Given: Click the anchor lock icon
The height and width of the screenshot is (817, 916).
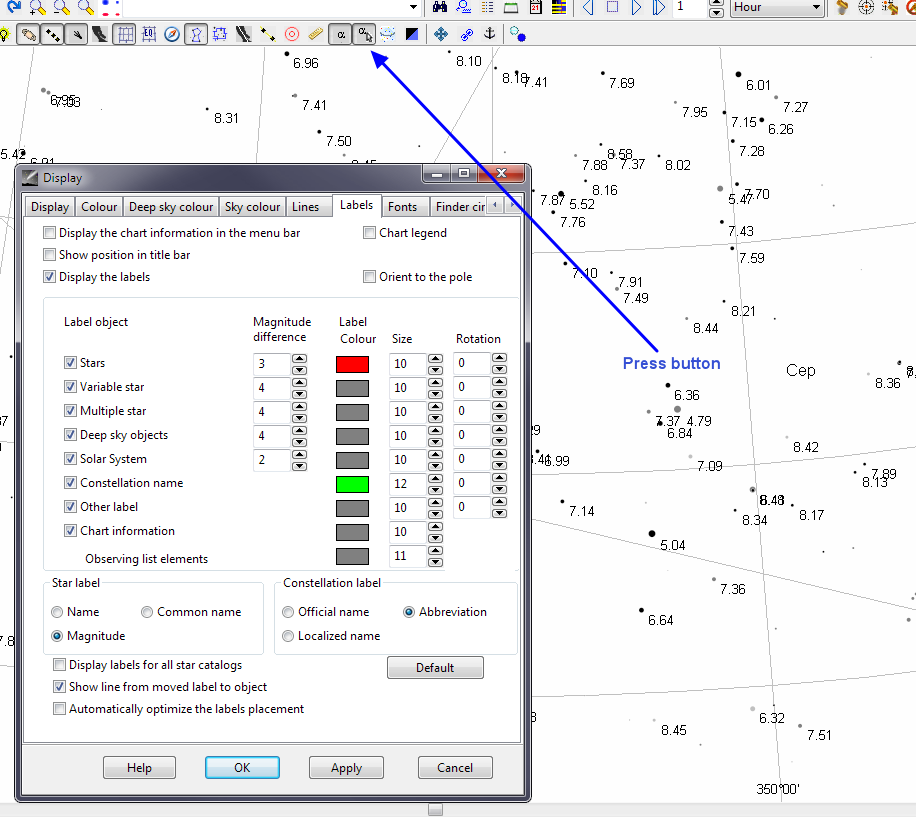Looking at the screenshot, I should point(490,35).
